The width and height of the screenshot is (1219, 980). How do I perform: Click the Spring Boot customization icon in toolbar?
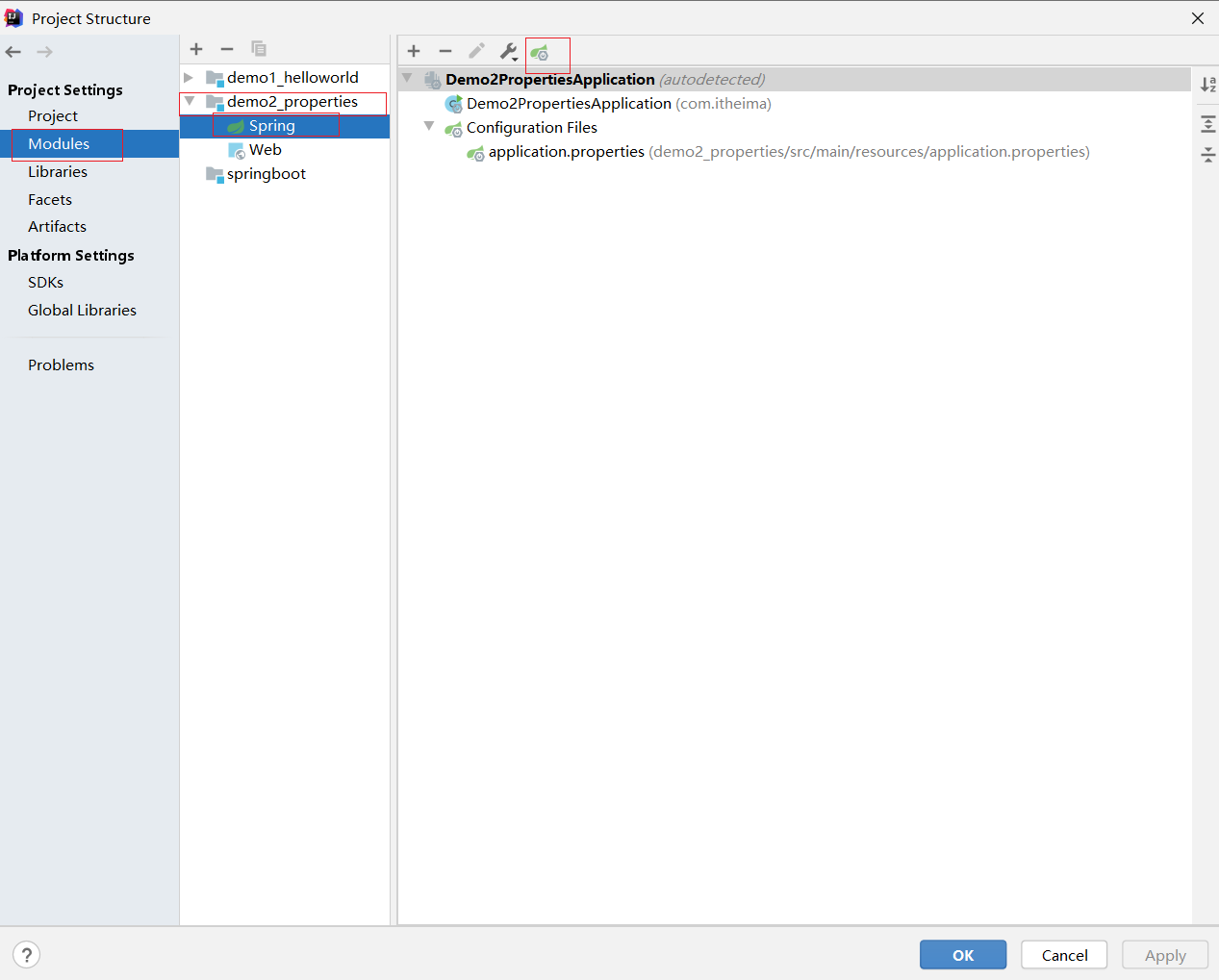[x=540, y=53]
